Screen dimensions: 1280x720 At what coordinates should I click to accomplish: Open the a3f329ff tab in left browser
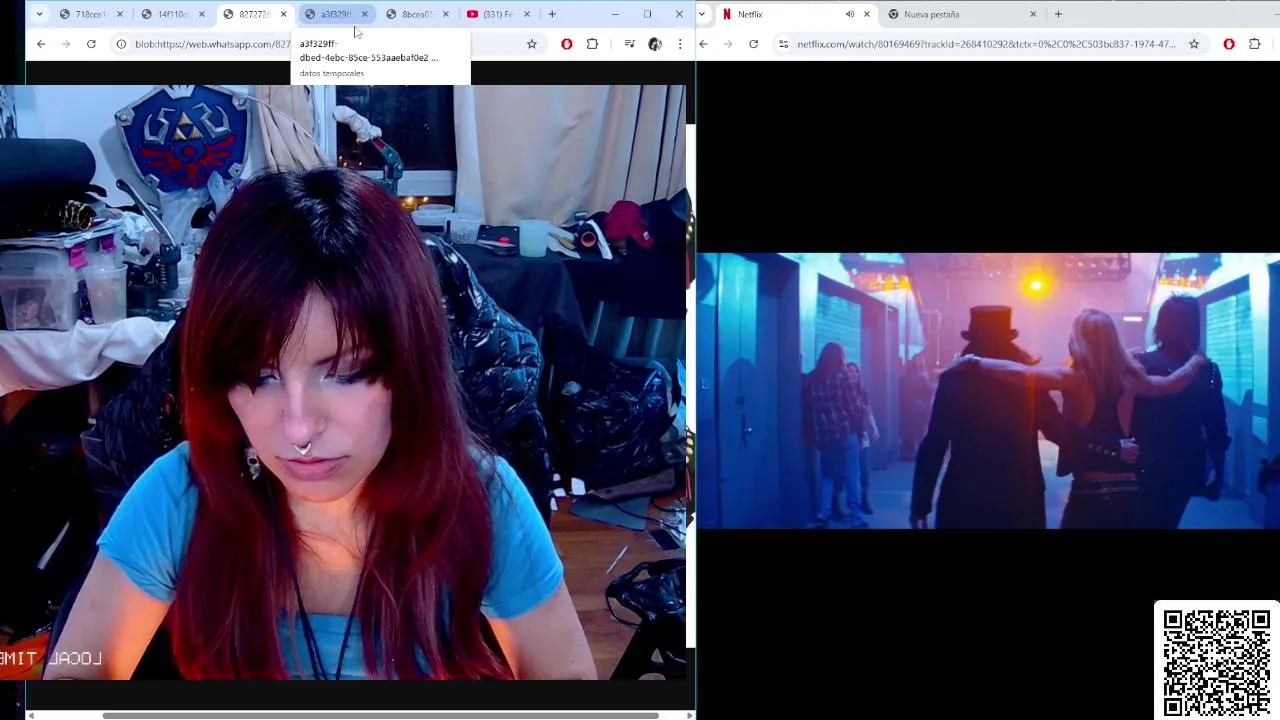[336, 14]
